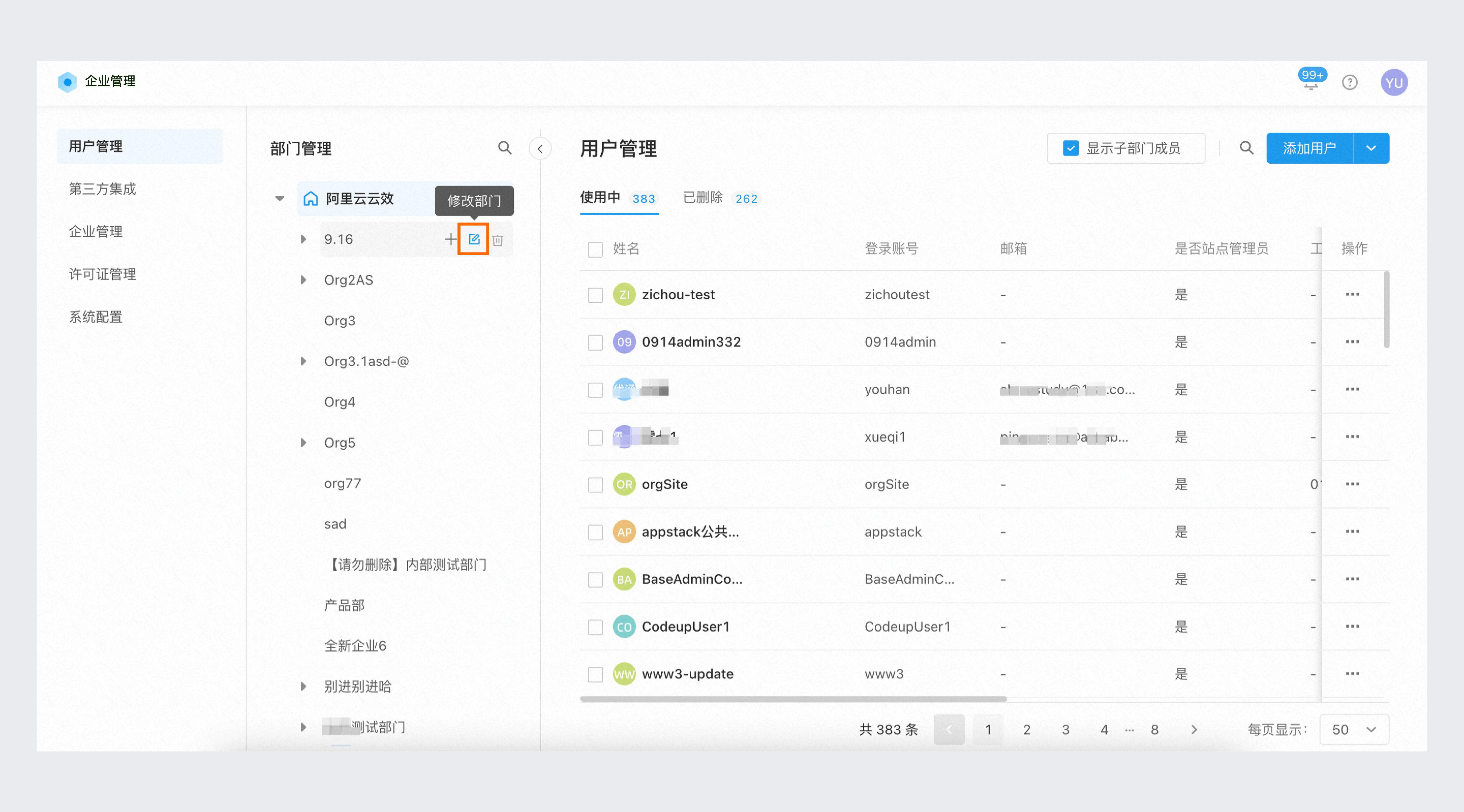
Task: Expand the 测试部门 node at tree bottom
Action: (x=303, y=727)
